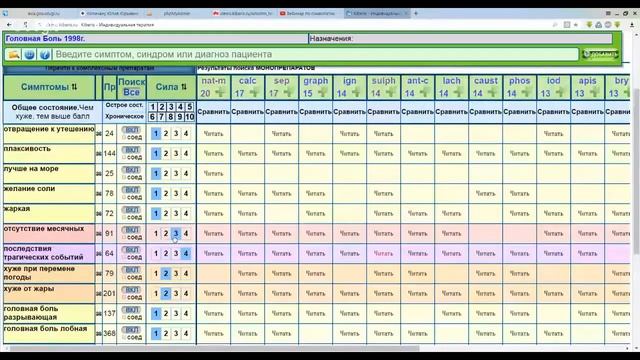Set strength 4 for отвращение к утешению
This screenshot has width=640, height=360.
(186, 134)
